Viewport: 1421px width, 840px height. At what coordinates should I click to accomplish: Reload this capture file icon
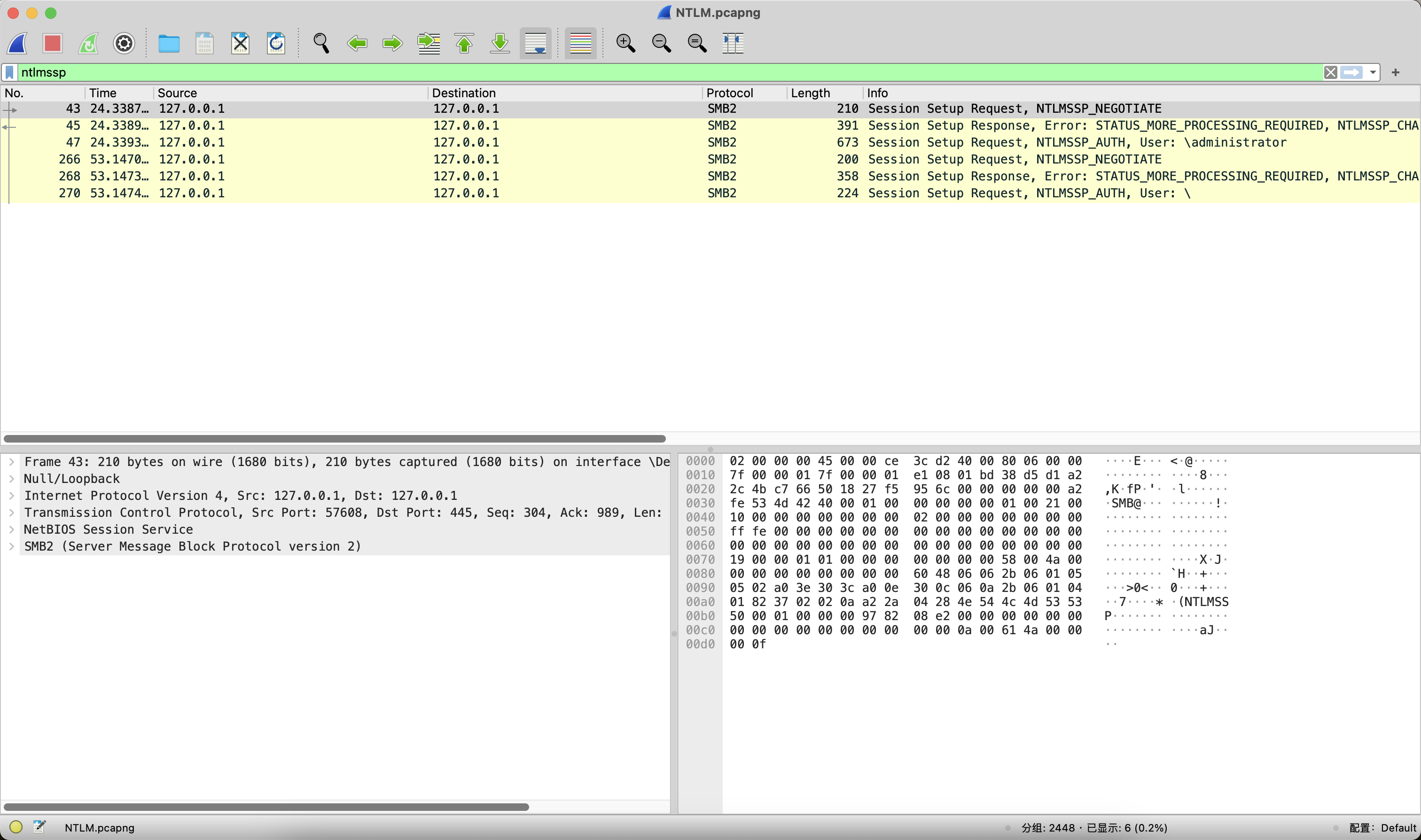(x=276, y=44)
